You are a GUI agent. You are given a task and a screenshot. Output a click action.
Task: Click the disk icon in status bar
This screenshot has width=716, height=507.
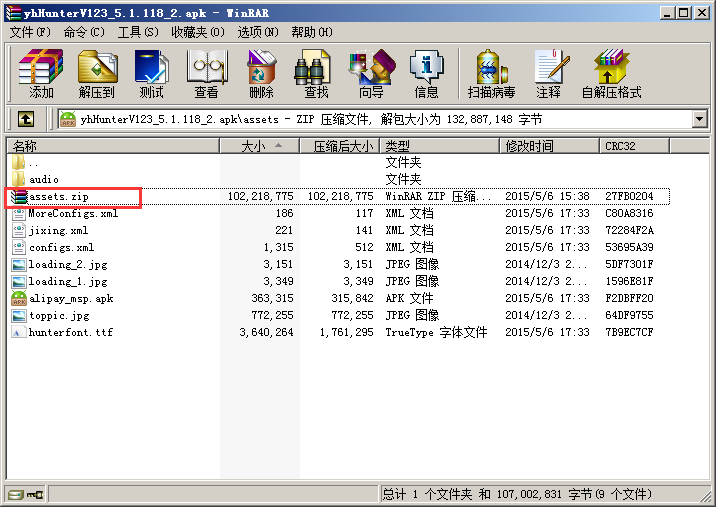click(16, 495)
